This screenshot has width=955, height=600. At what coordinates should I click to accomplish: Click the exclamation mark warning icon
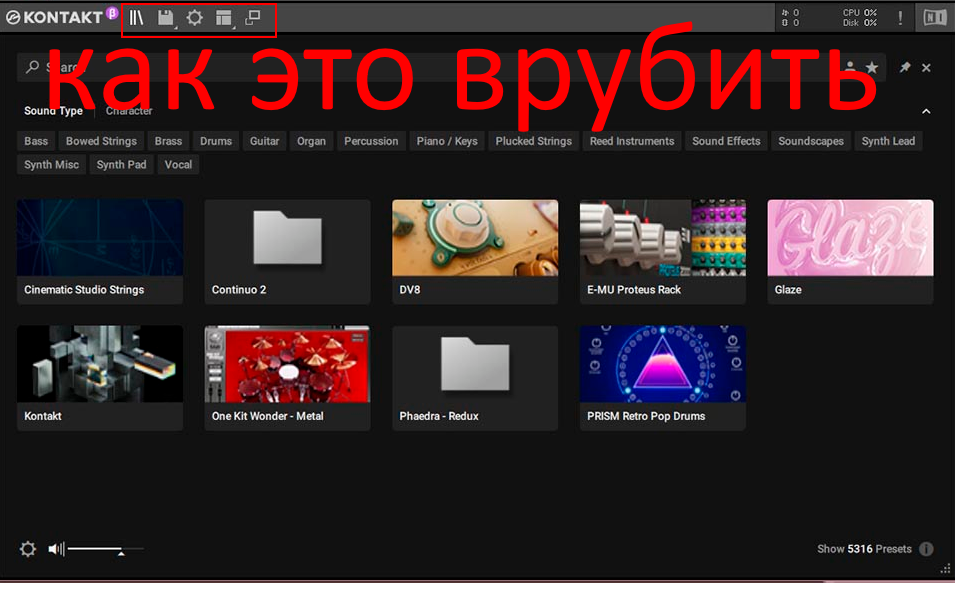[900, 17]
